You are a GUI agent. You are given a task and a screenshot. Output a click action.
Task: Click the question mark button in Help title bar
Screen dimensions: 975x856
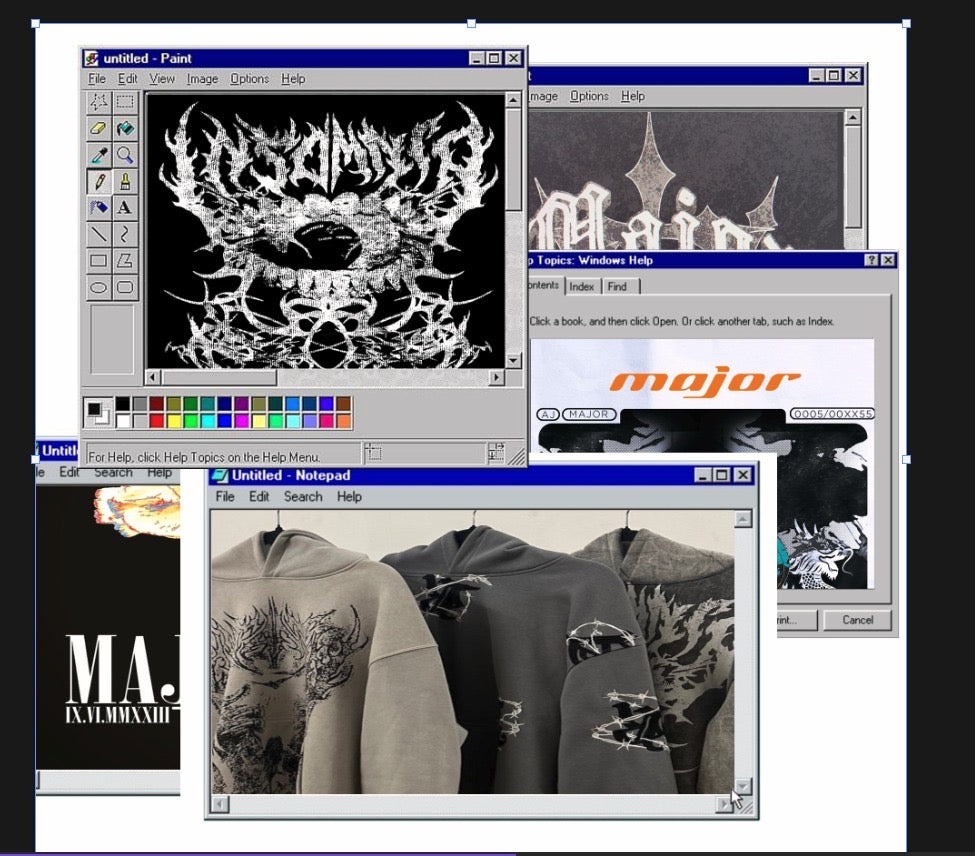[x=871, y=260]
